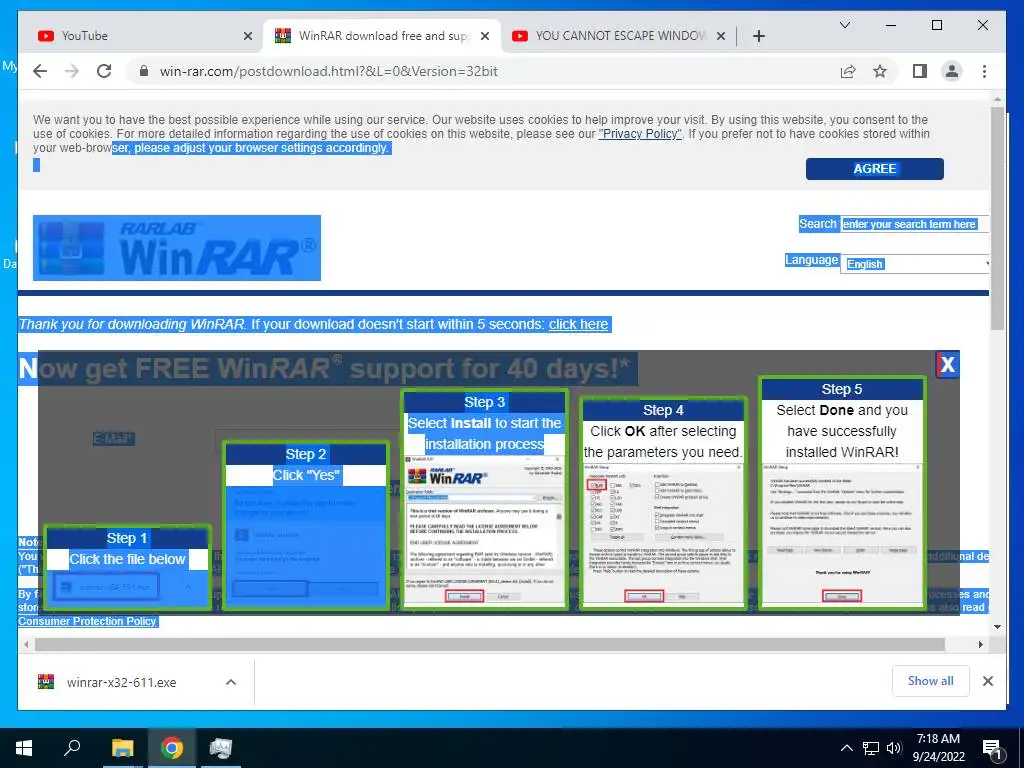Open the tab search chevron

point(844,25)
